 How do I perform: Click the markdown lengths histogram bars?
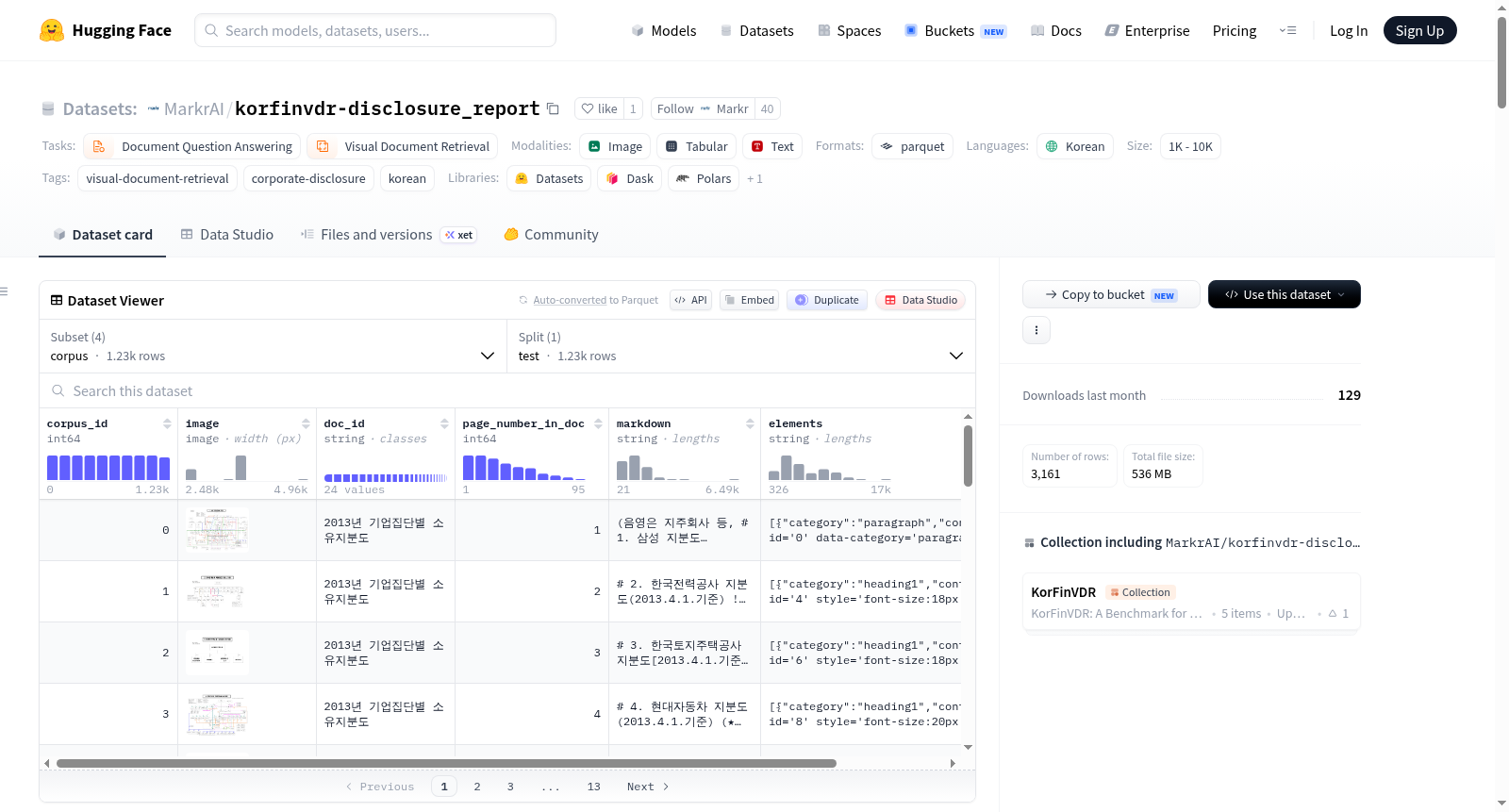(x=678, y=468)
